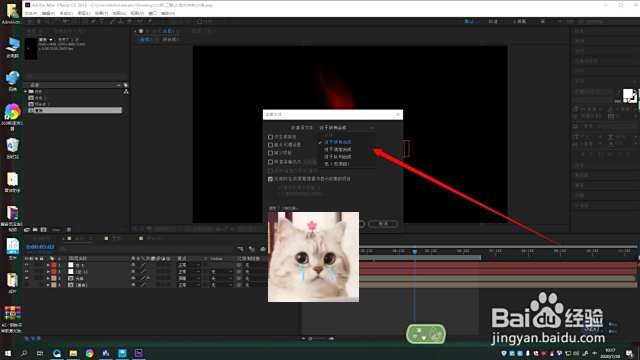Expand properties of timeline layer 1
Screen dimensions: 640x360
pyautogui.click(x=48, y=265)
